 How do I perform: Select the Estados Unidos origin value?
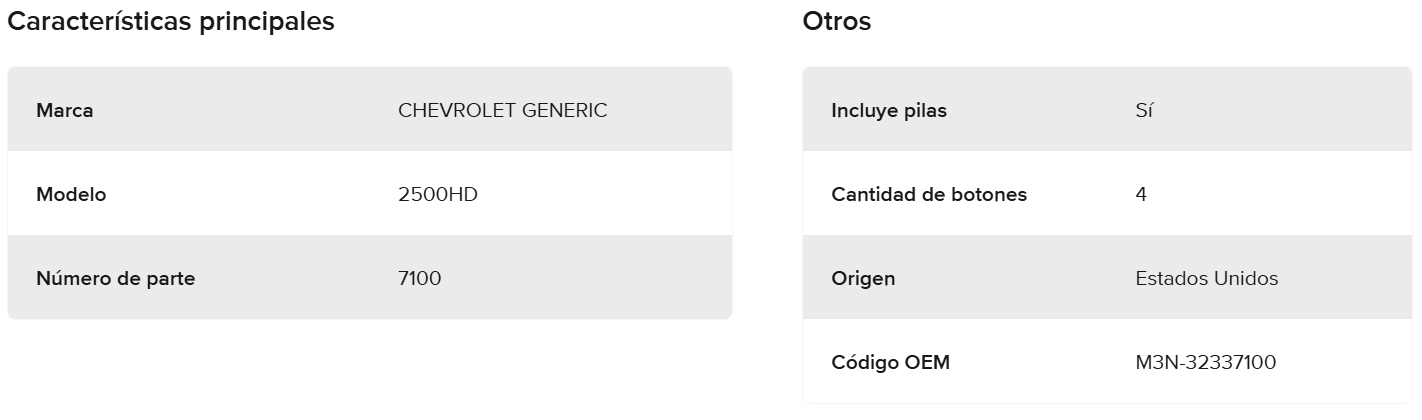[1206, 278]
